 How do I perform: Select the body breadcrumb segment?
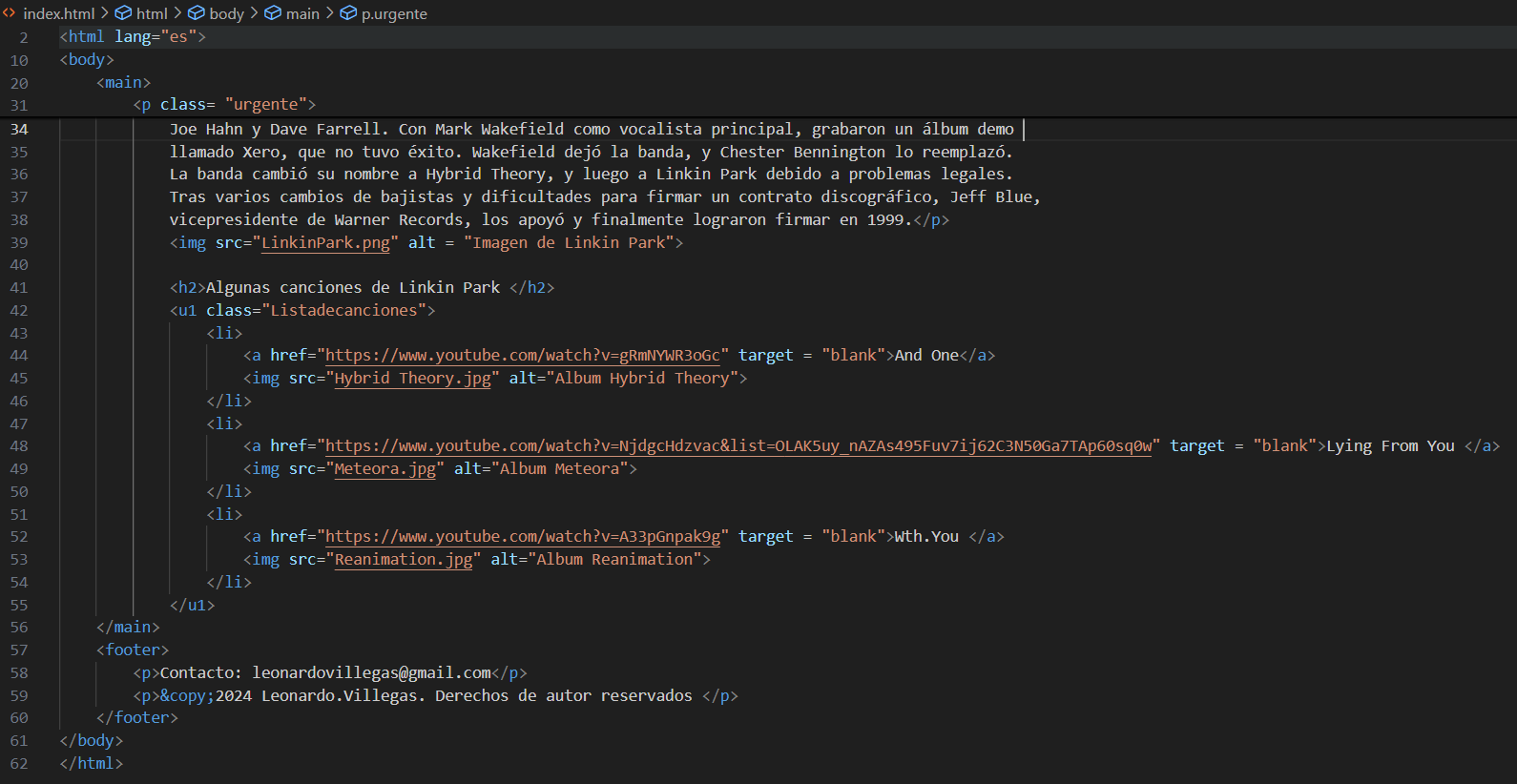pos(226,13)
